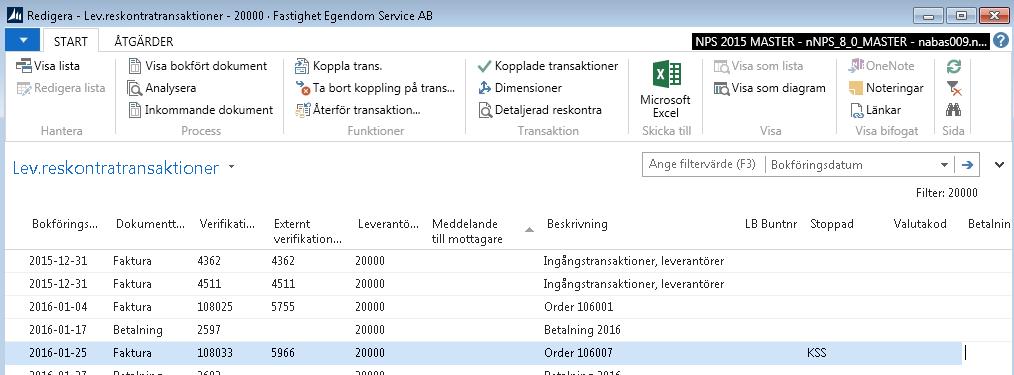Send the list to Microsoft Excel
The height and width of the screenshot is (375, 1014).
(665, 89)
